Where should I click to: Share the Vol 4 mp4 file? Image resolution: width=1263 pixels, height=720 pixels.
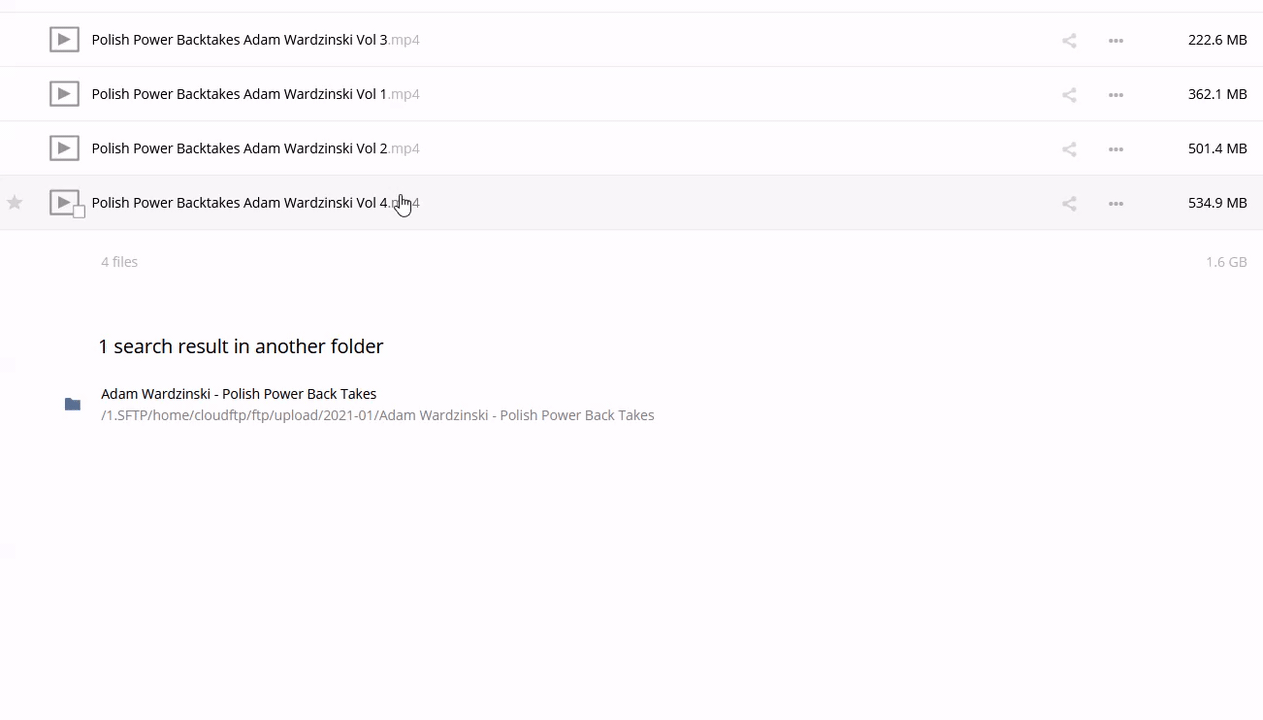click(x=1069, y=203)
